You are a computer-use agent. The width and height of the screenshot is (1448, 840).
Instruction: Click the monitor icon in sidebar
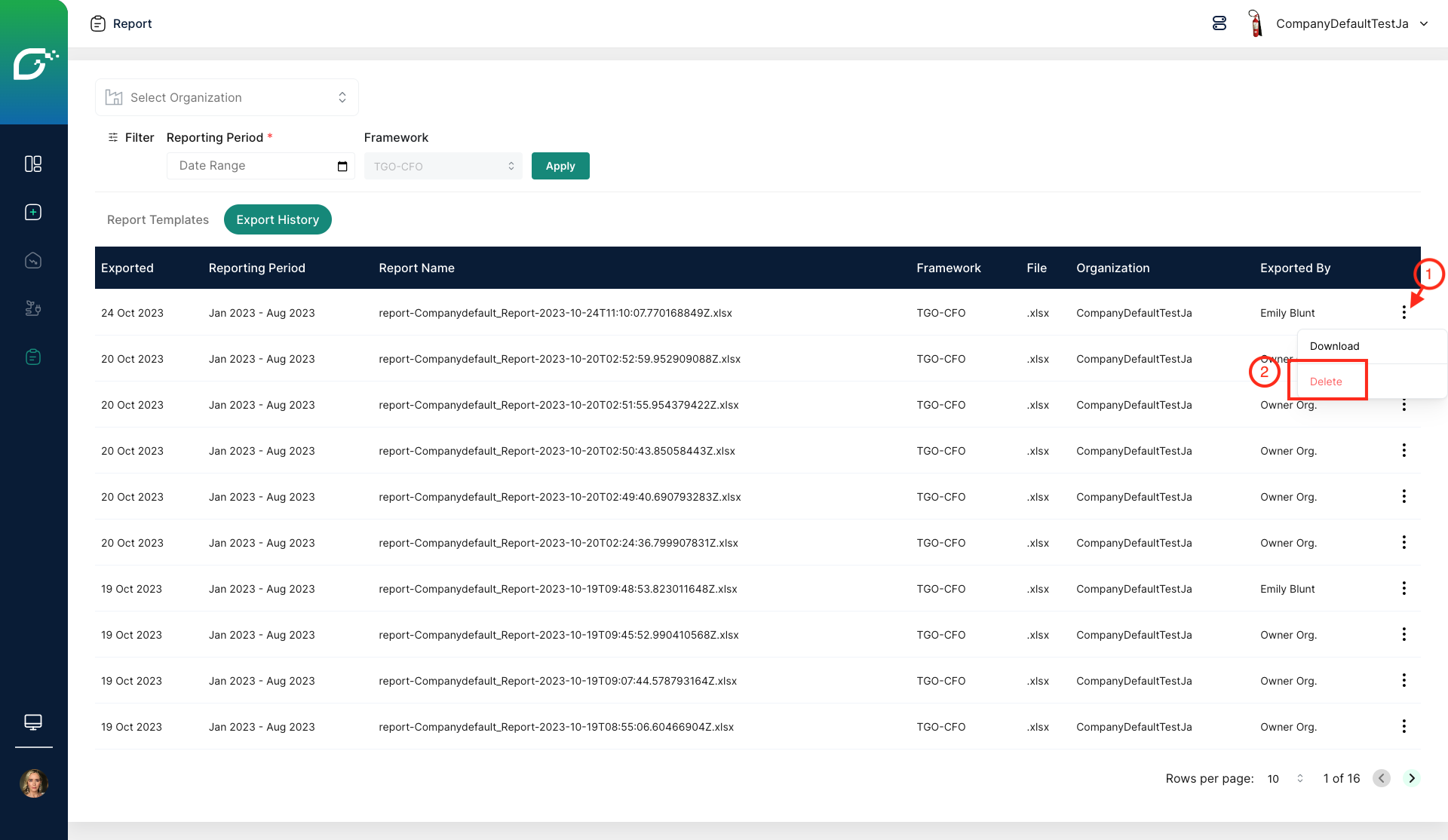point(33,722)
